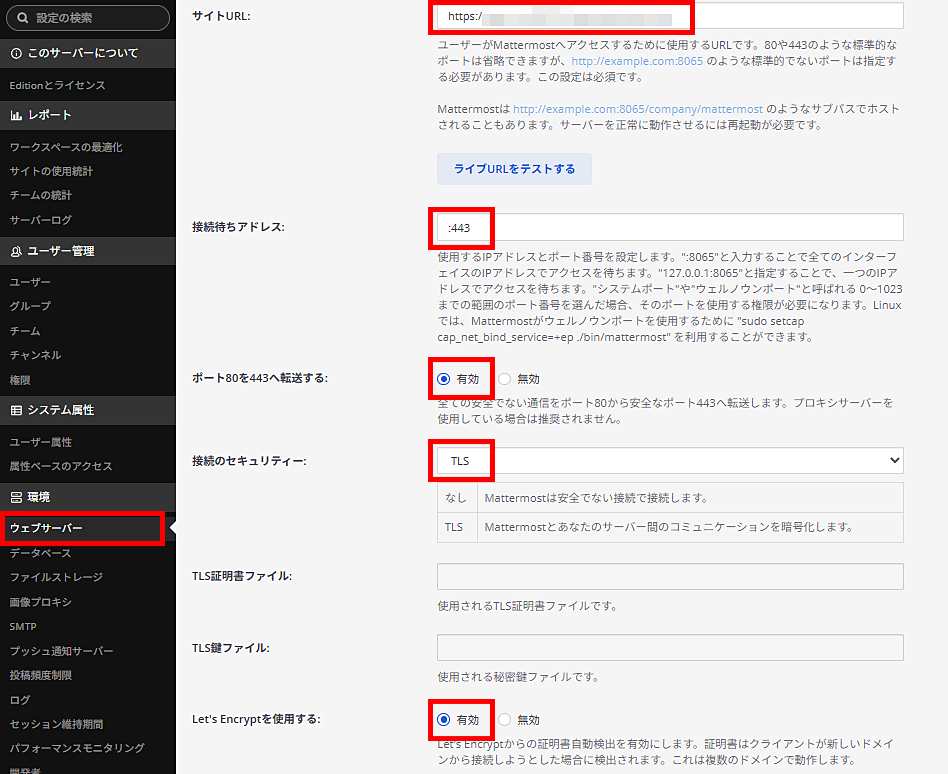Click the server icon beside 環境
Screen dimensions: 948x774
(16, 497)
